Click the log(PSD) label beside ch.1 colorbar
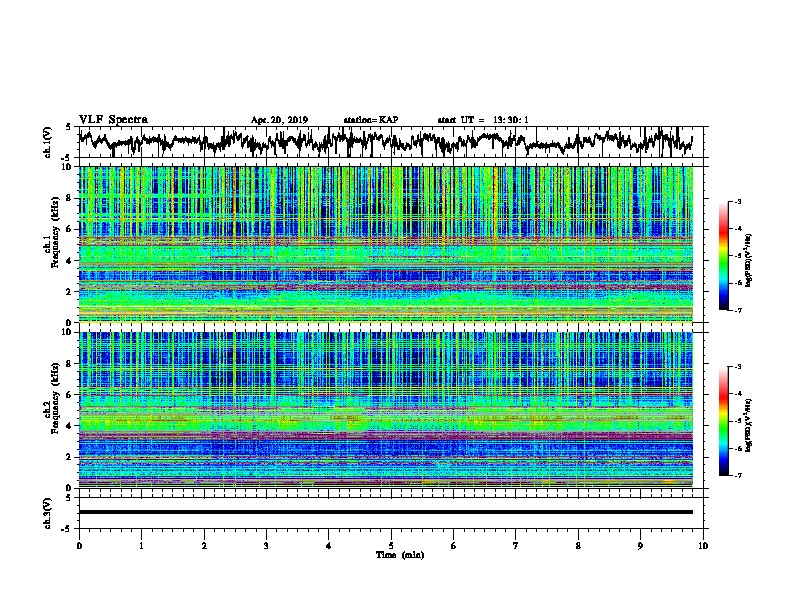The width and height of the screenshot is (792, 612). [748, 260]
